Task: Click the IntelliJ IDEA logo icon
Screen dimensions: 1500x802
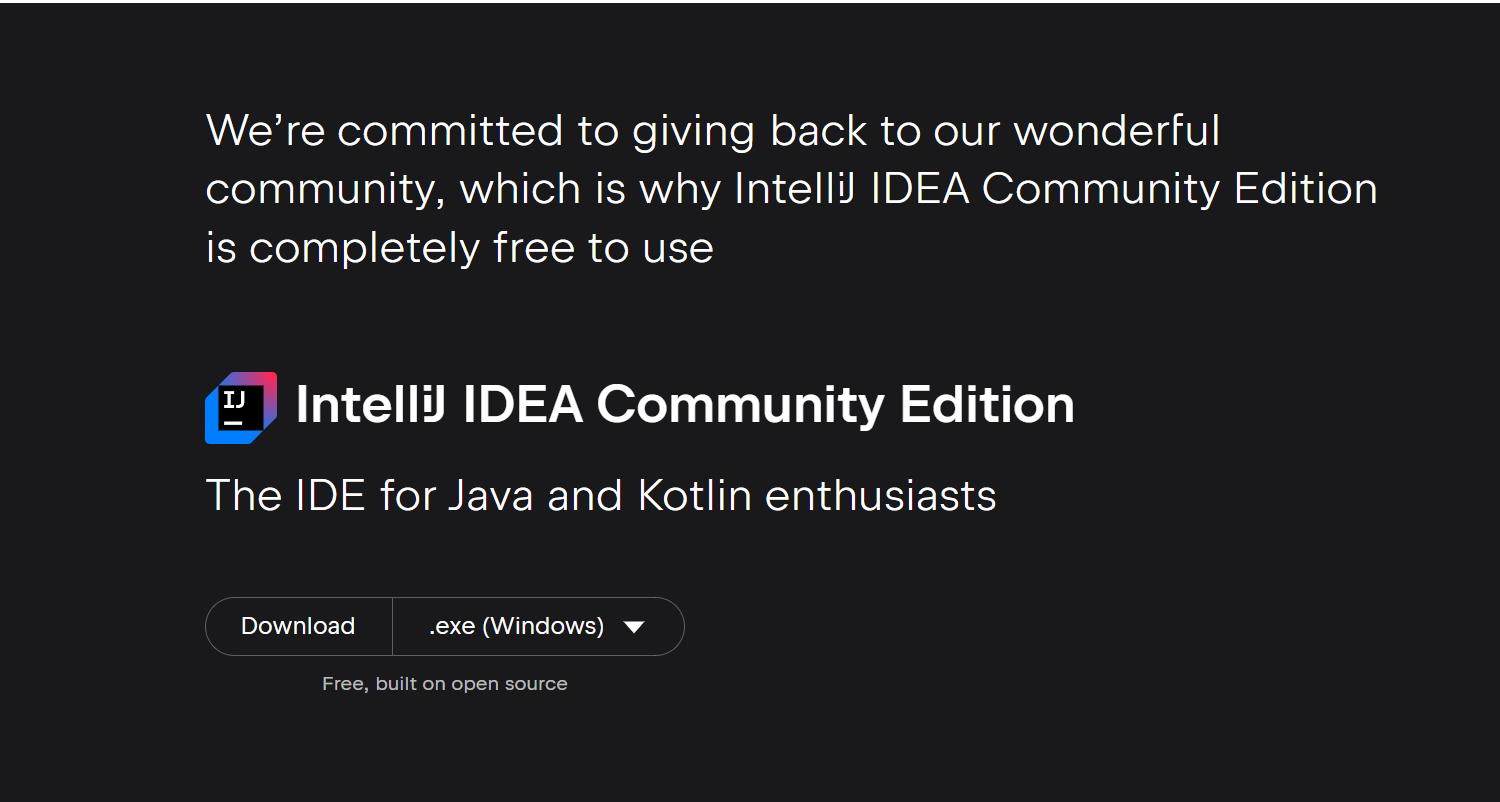Action: pos(241,407)
